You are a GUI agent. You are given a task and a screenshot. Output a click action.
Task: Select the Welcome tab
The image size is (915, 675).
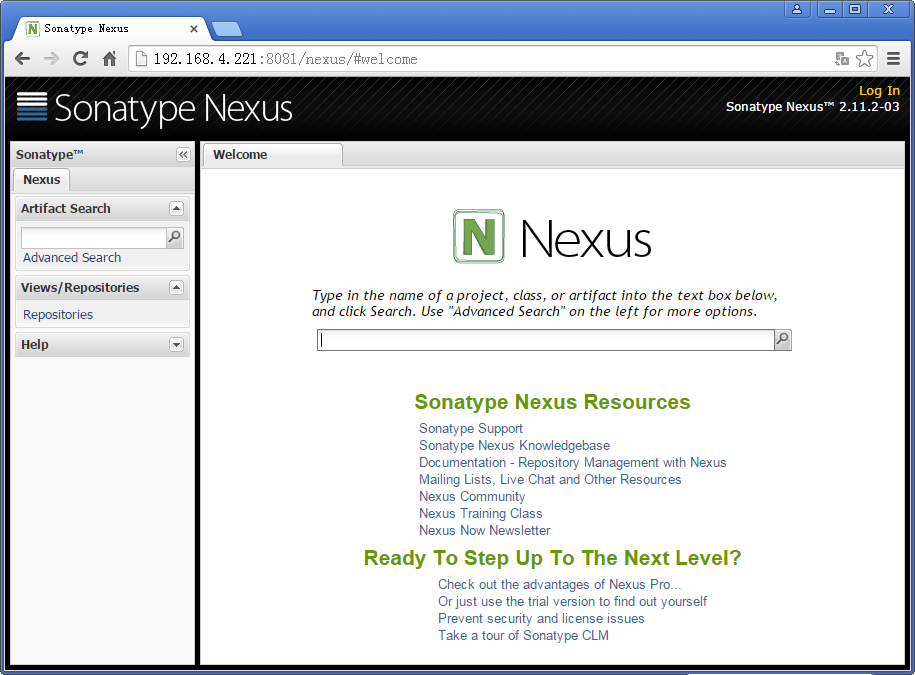(273, 155)
